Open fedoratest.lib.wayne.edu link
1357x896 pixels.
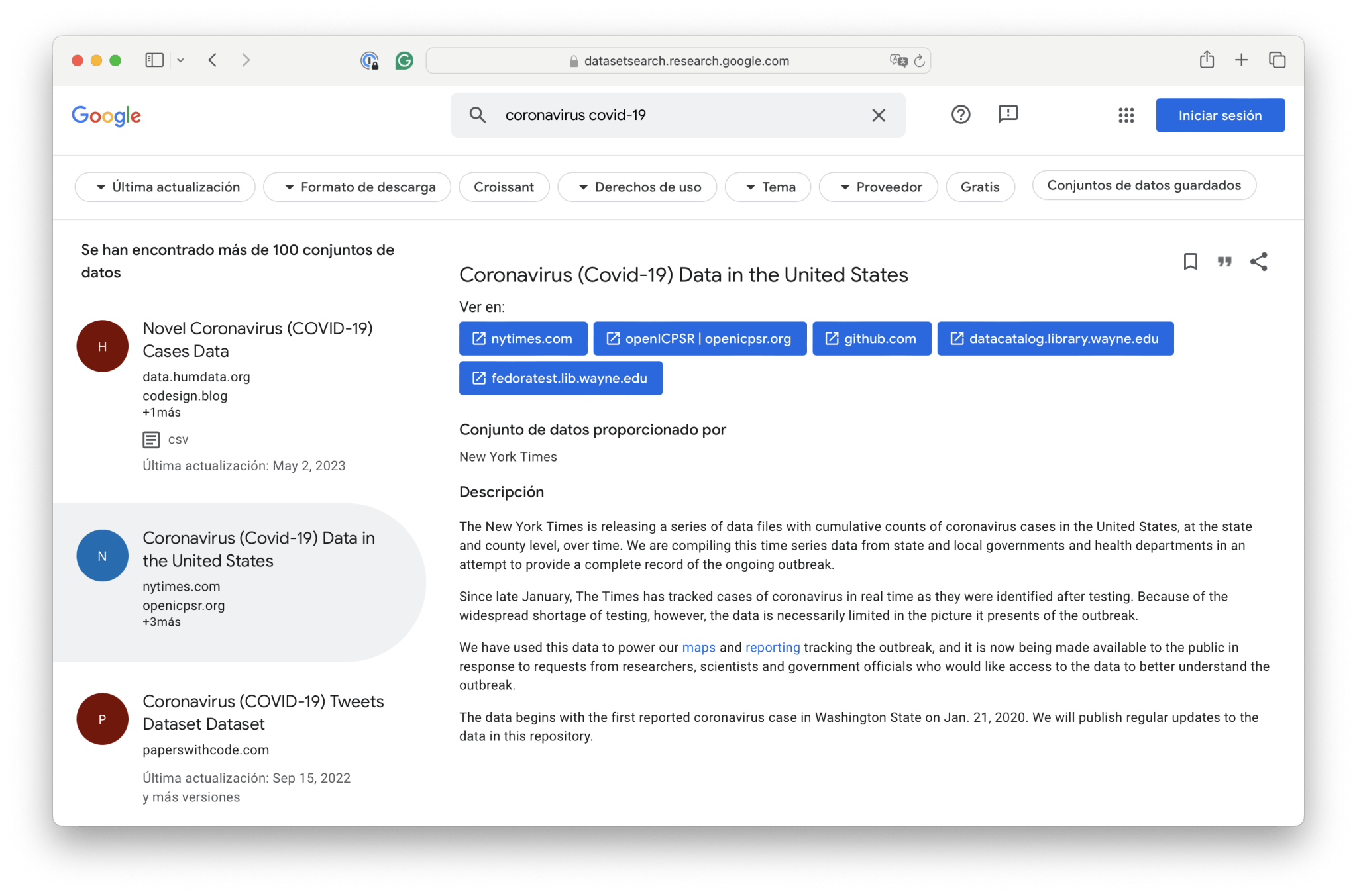[561, 378]
